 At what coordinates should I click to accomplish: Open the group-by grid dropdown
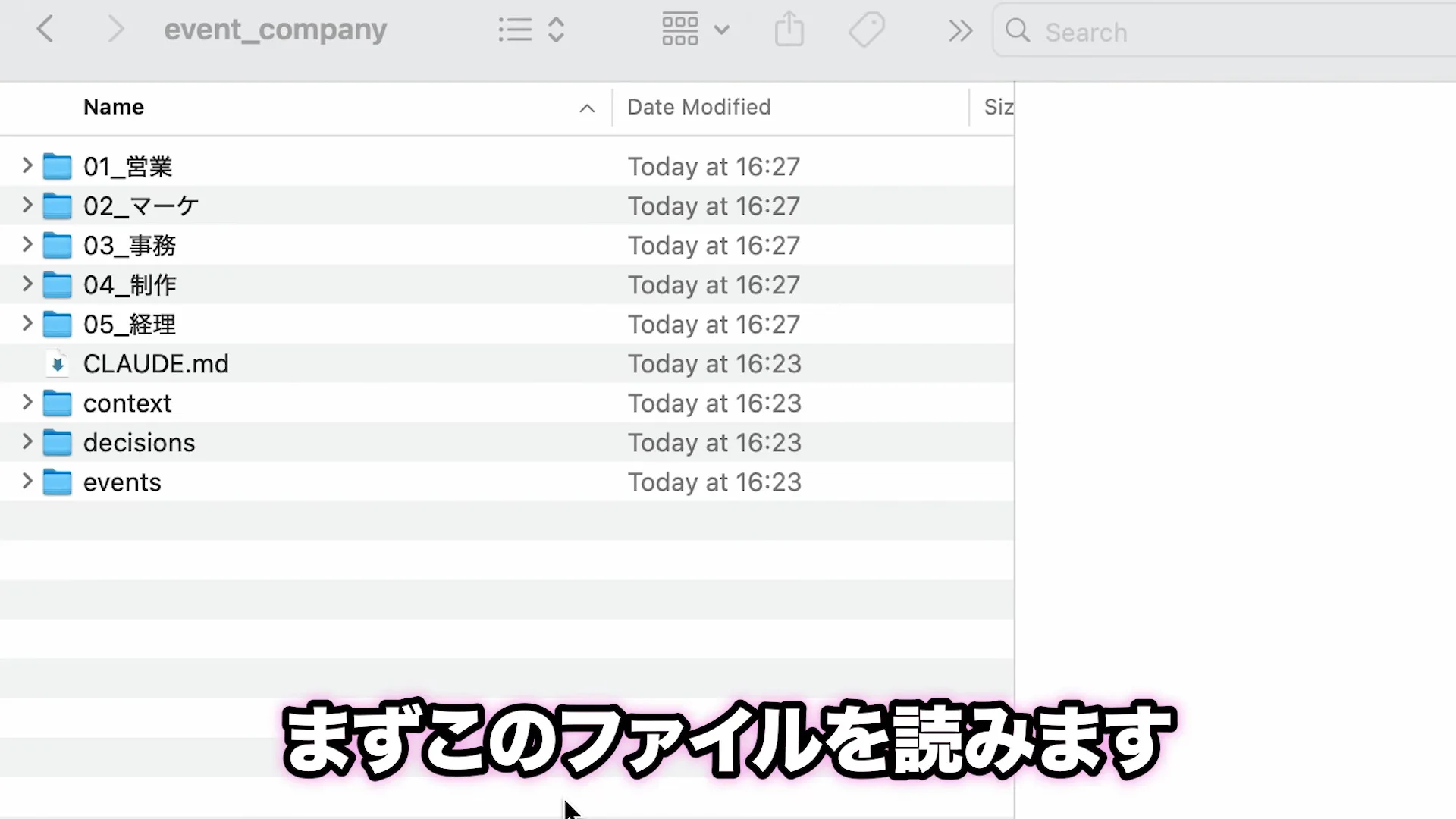coord(695,30)
